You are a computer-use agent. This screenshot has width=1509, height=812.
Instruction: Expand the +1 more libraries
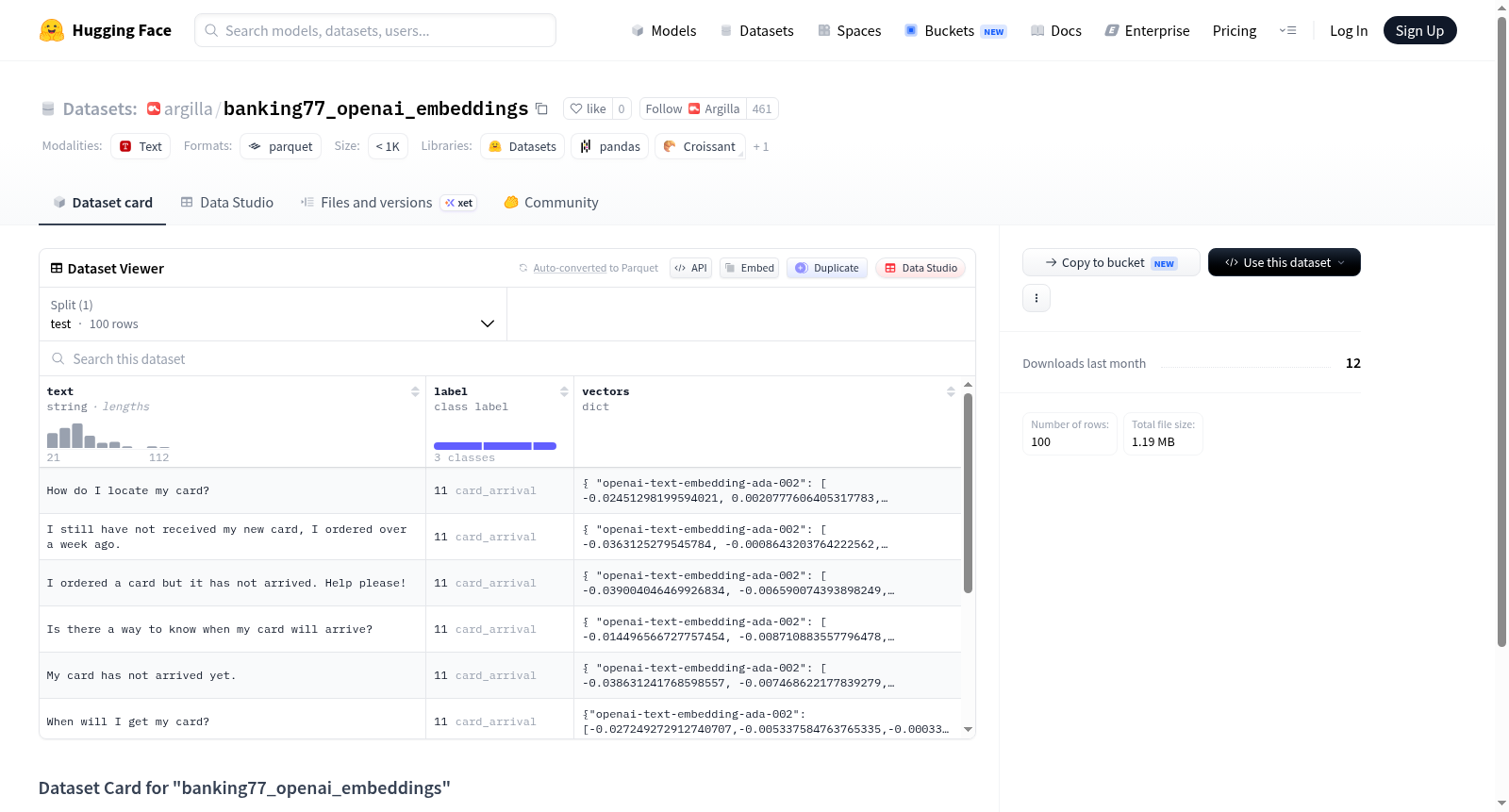[761, 147]
